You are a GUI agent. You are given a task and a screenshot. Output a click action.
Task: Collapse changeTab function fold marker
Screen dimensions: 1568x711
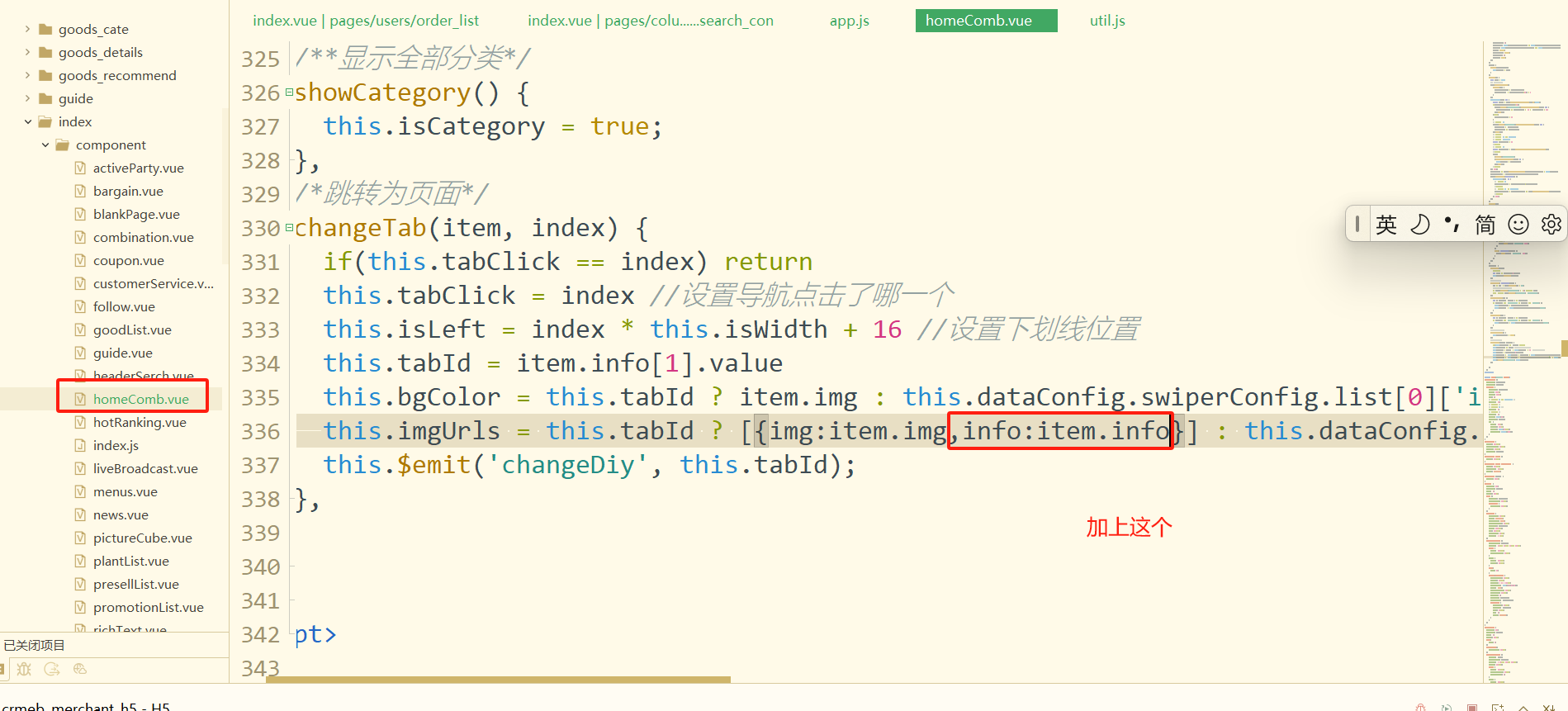point(289,227)
